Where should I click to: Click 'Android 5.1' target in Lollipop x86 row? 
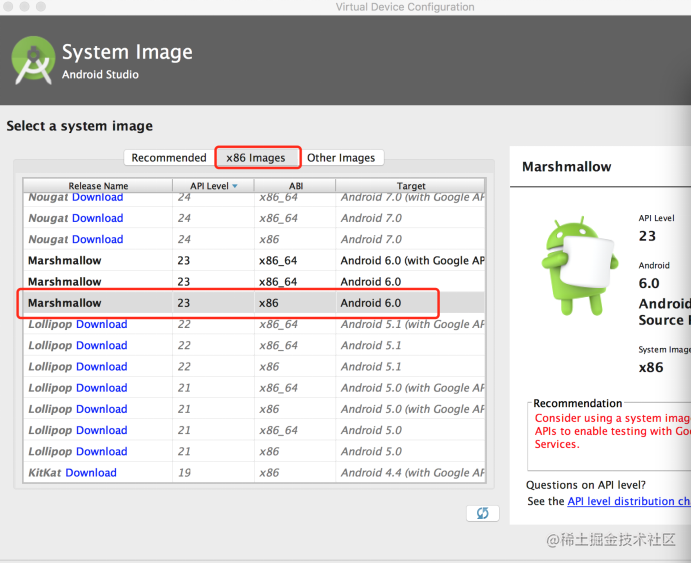point(371,366)
